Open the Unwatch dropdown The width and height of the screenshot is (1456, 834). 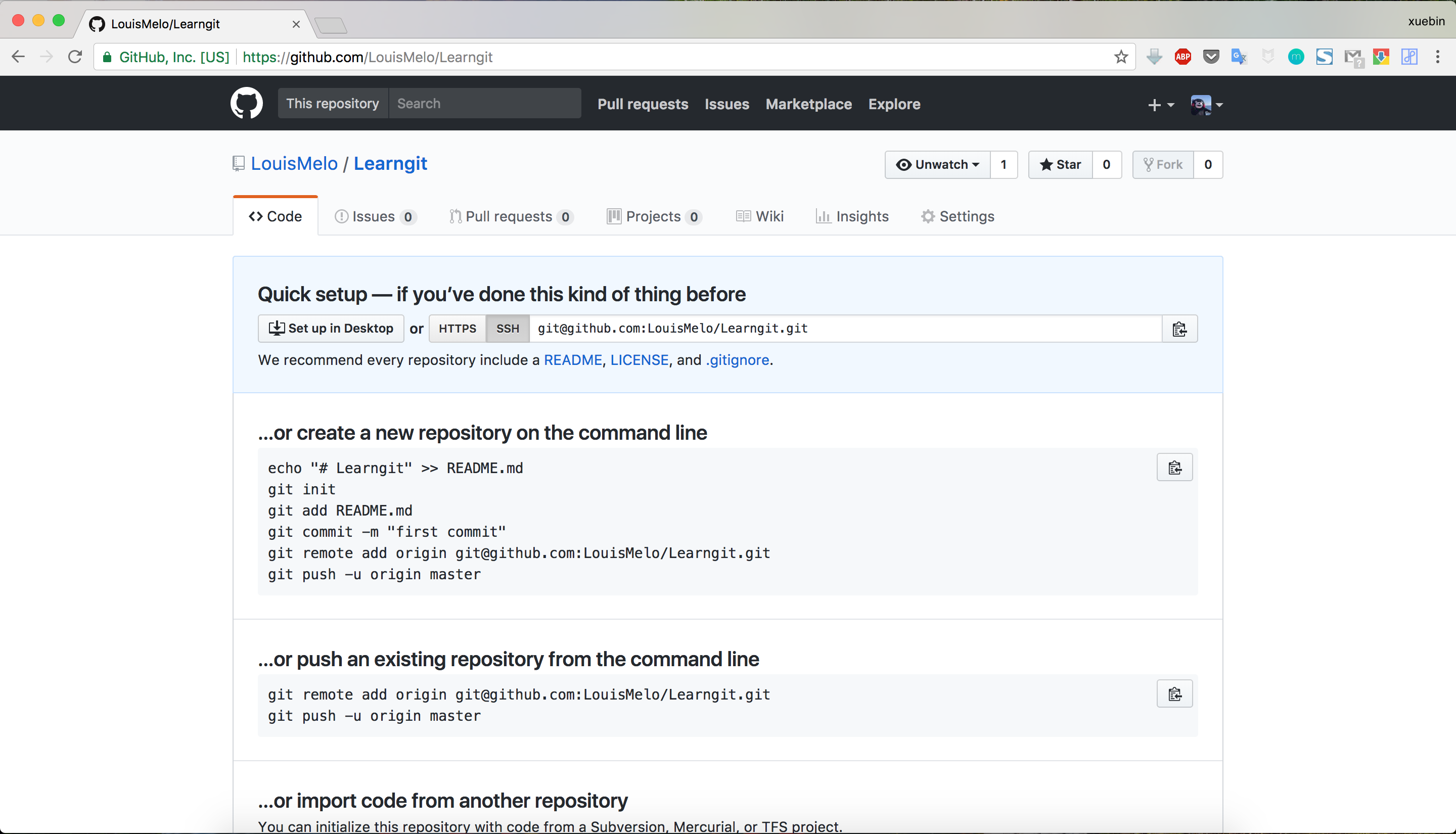click(938, 165)
